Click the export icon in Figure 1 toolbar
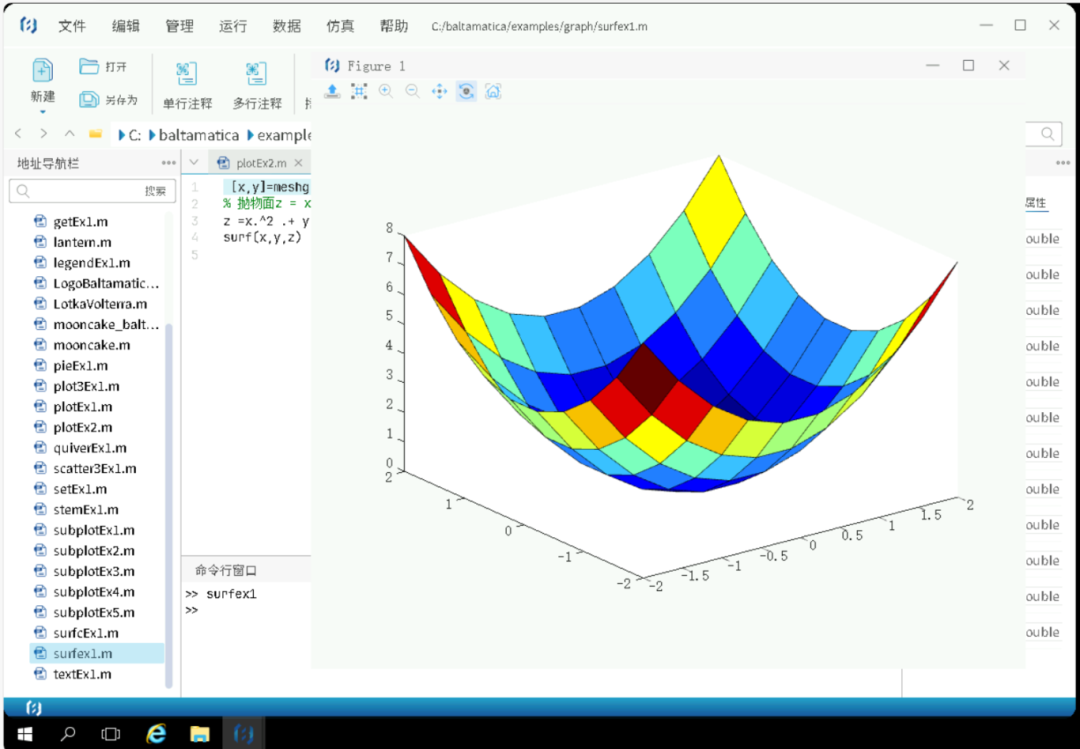 coord(333,92)
